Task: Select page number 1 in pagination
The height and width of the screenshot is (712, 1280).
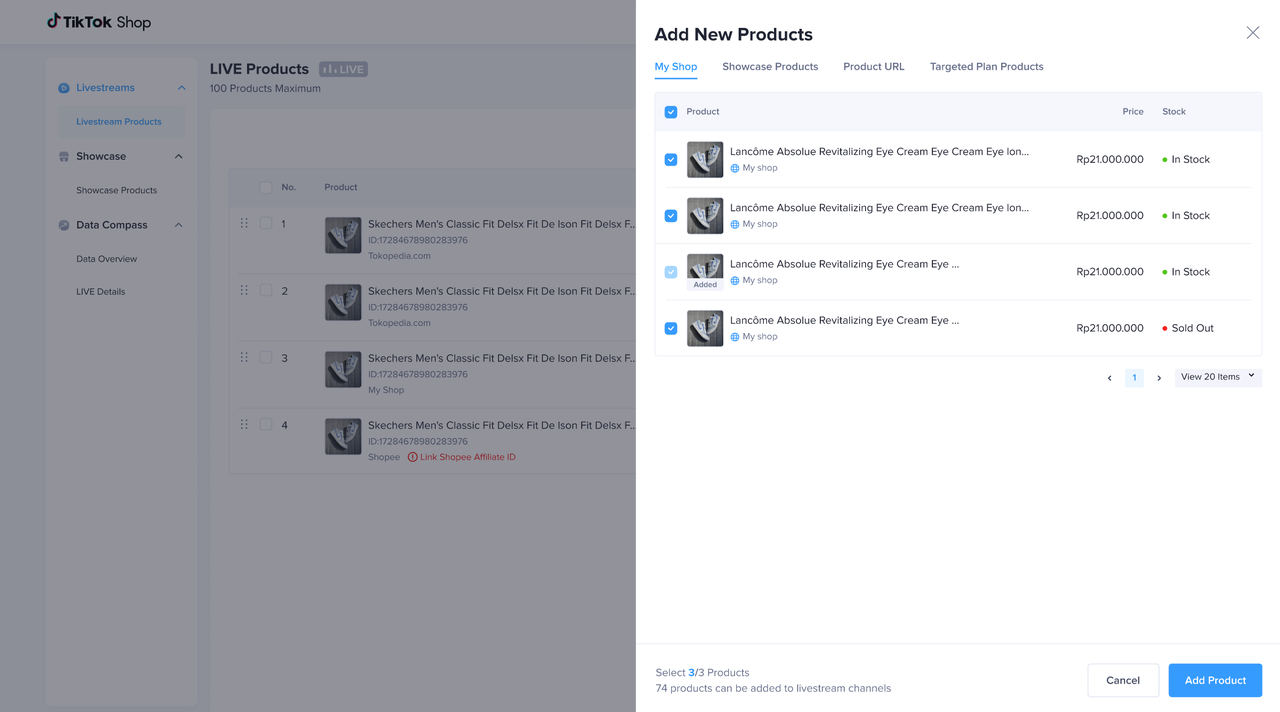Action: tap(1134, 378)
